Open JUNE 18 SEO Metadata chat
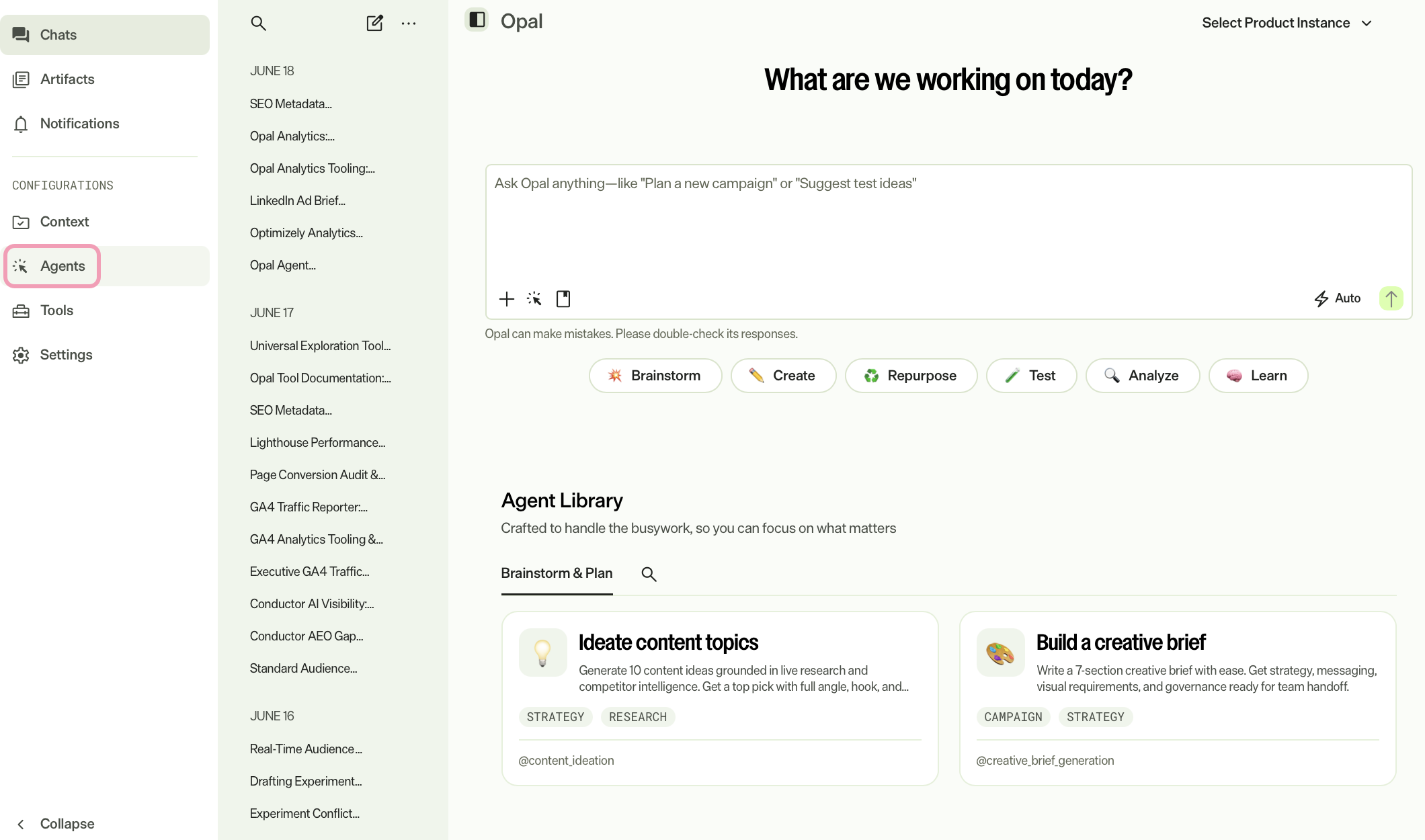This screenshot has width=1425, height=840. (x=291, y=104)
